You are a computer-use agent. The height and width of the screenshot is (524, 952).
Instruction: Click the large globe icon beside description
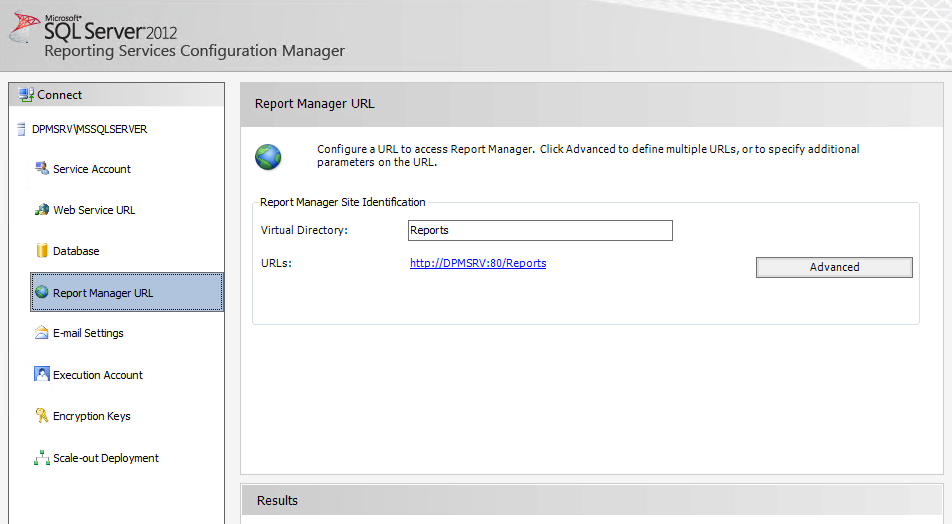click(268, 157)
